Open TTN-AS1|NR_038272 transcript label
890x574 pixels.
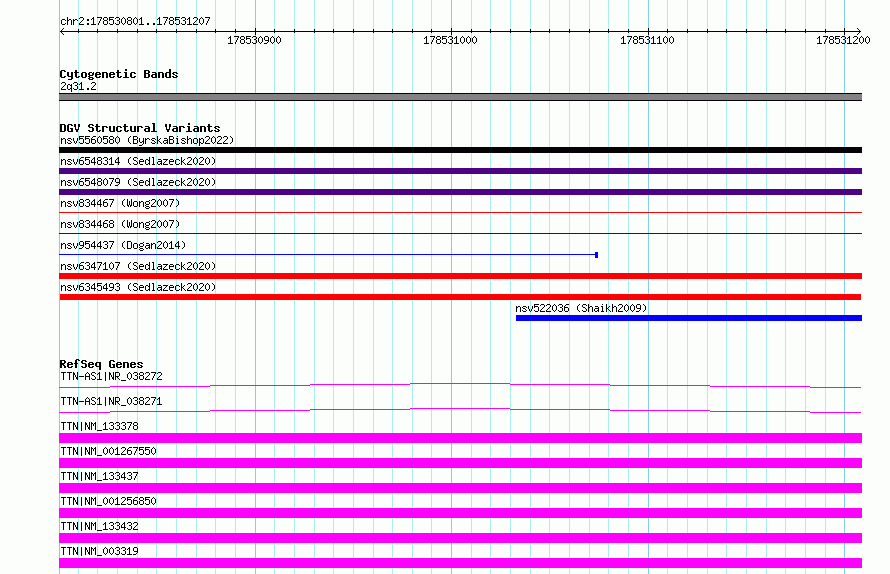coord(111,376)
